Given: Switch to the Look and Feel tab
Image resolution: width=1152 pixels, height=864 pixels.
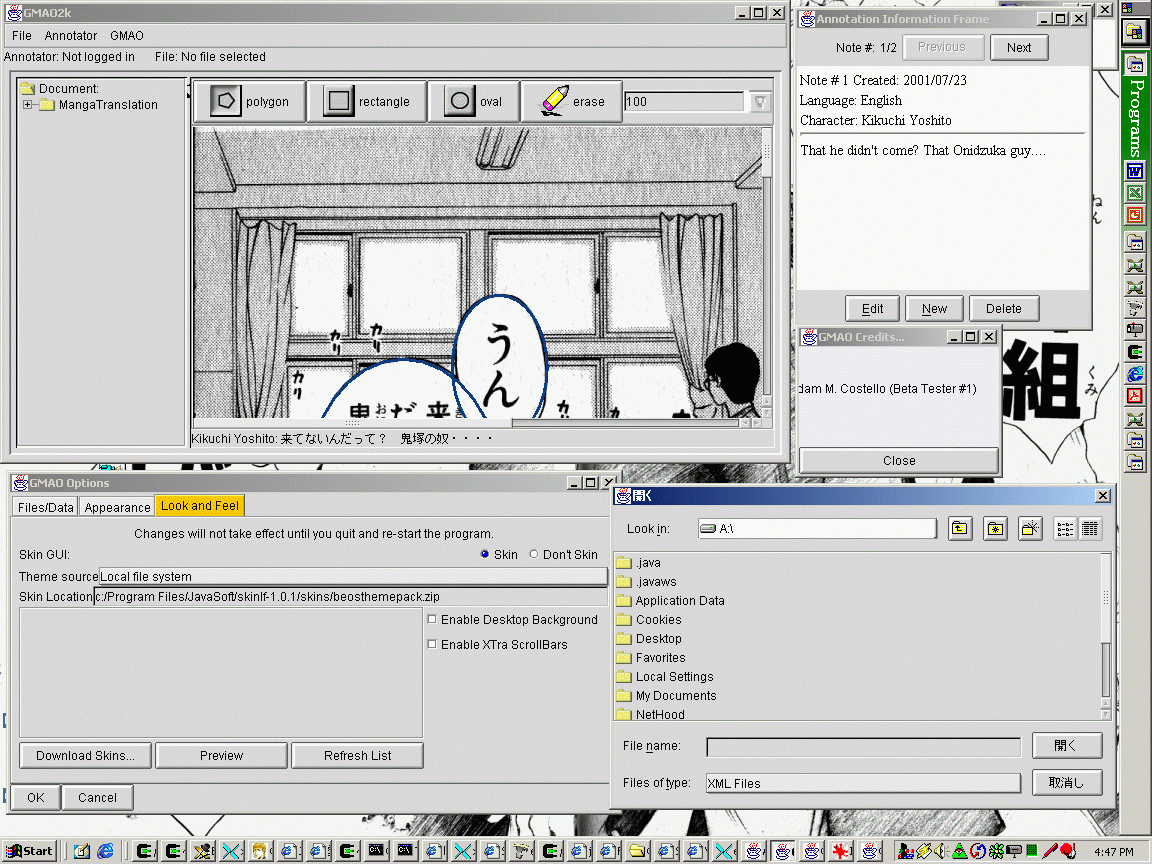Looking at the screenshot, I should click(x=200, y=505).
